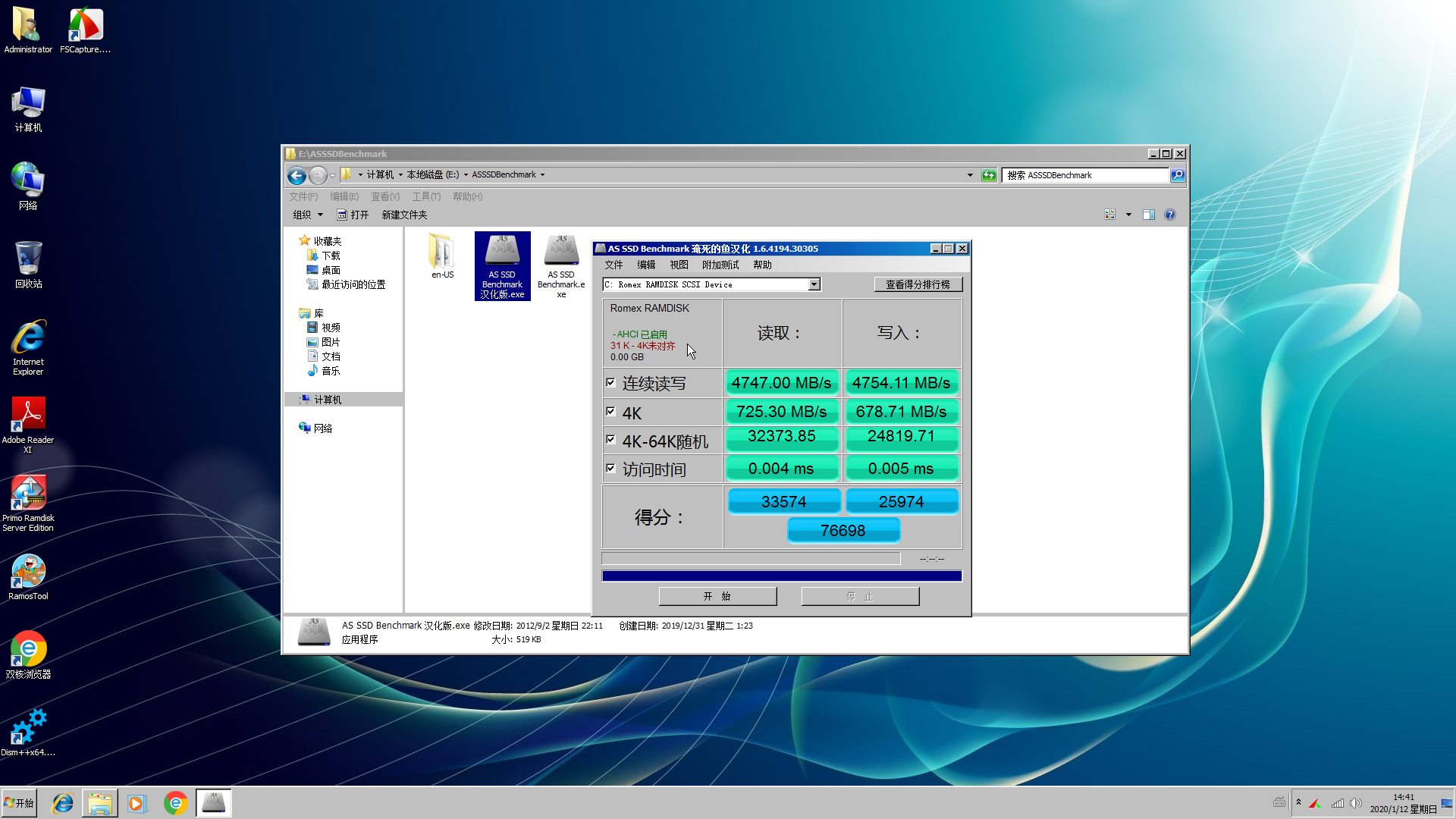Select 计算机 in the navigation tree
Screen dimensions: 1456x819
(327, 399)
